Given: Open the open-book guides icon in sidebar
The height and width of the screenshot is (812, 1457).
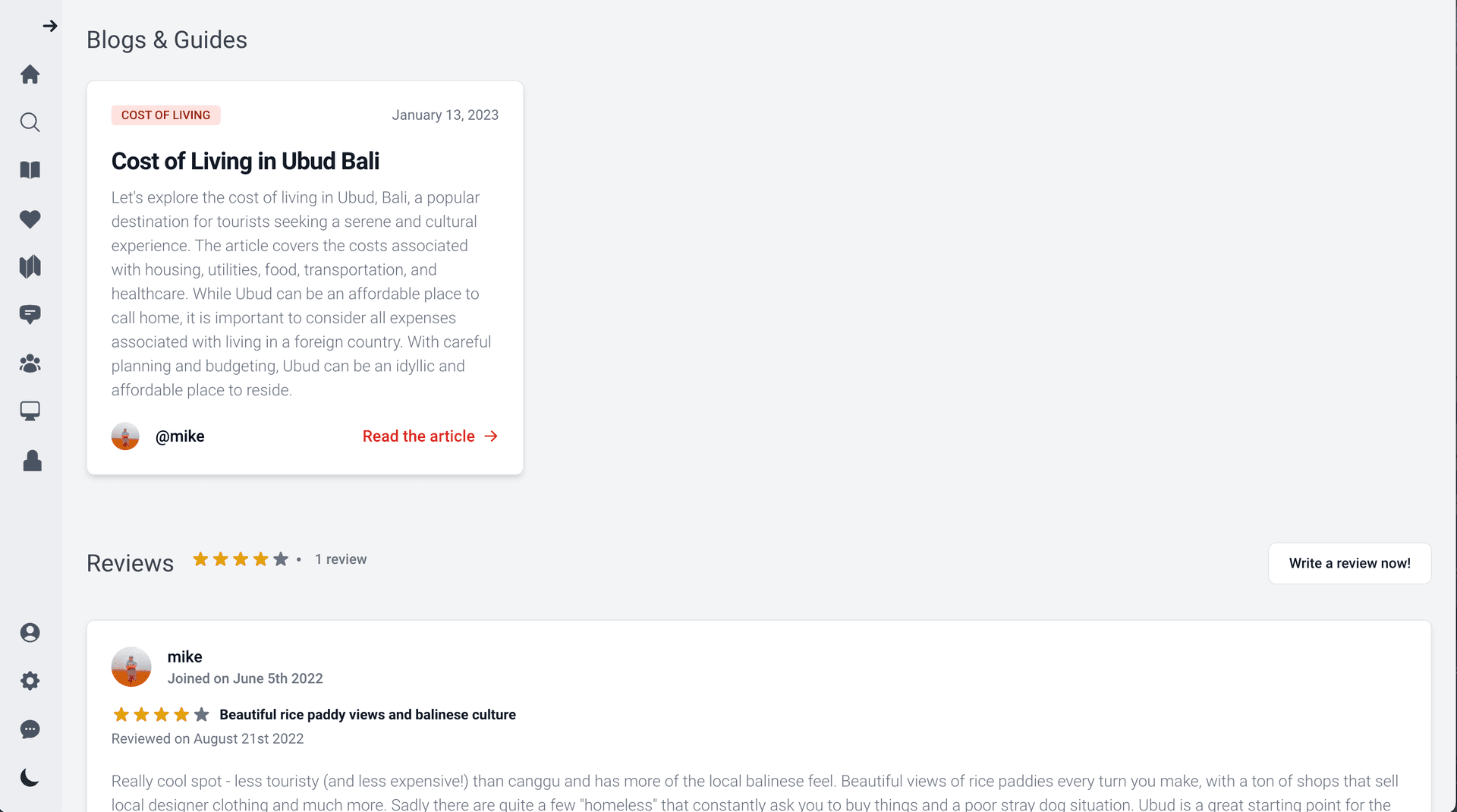Looking at the screenshot, I should [x=30, y=170].
